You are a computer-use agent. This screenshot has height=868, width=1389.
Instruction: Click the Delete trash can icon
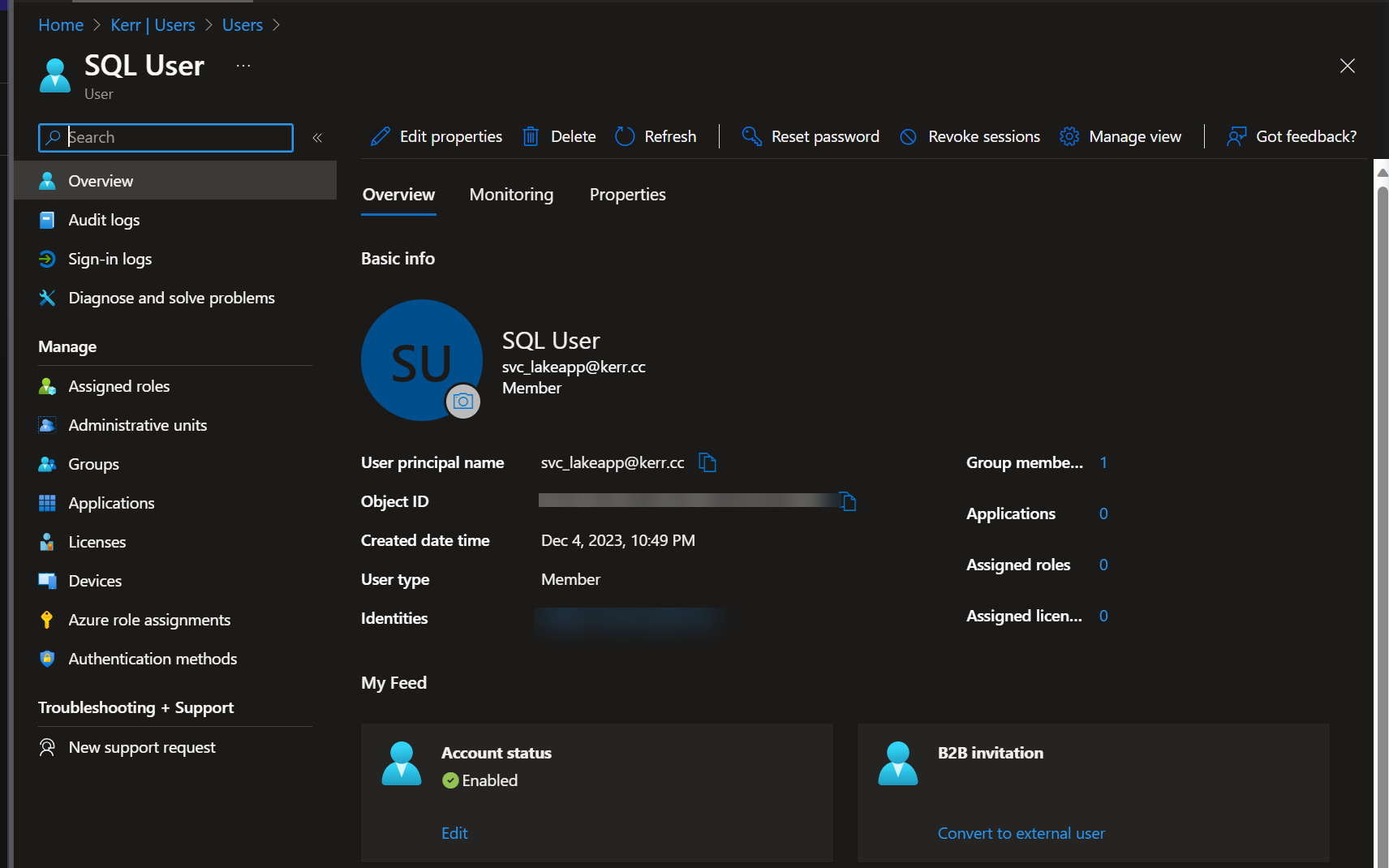click(x=531, y=136)
